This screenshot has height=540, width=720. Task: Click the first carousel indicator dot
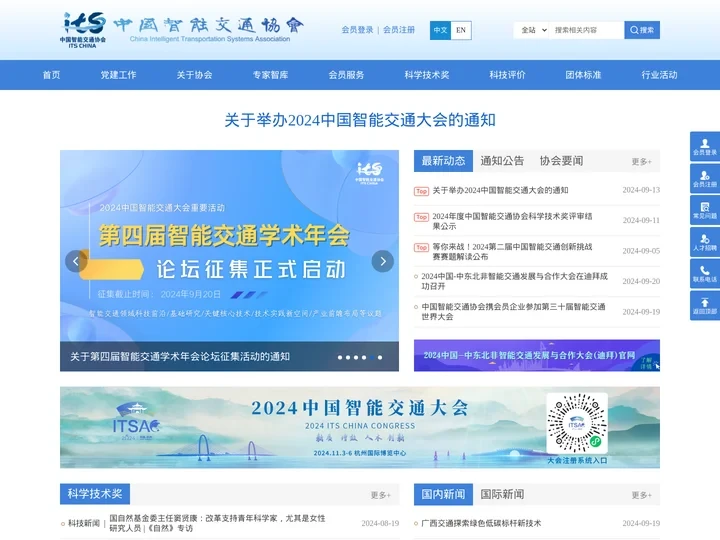click(340, 357)
